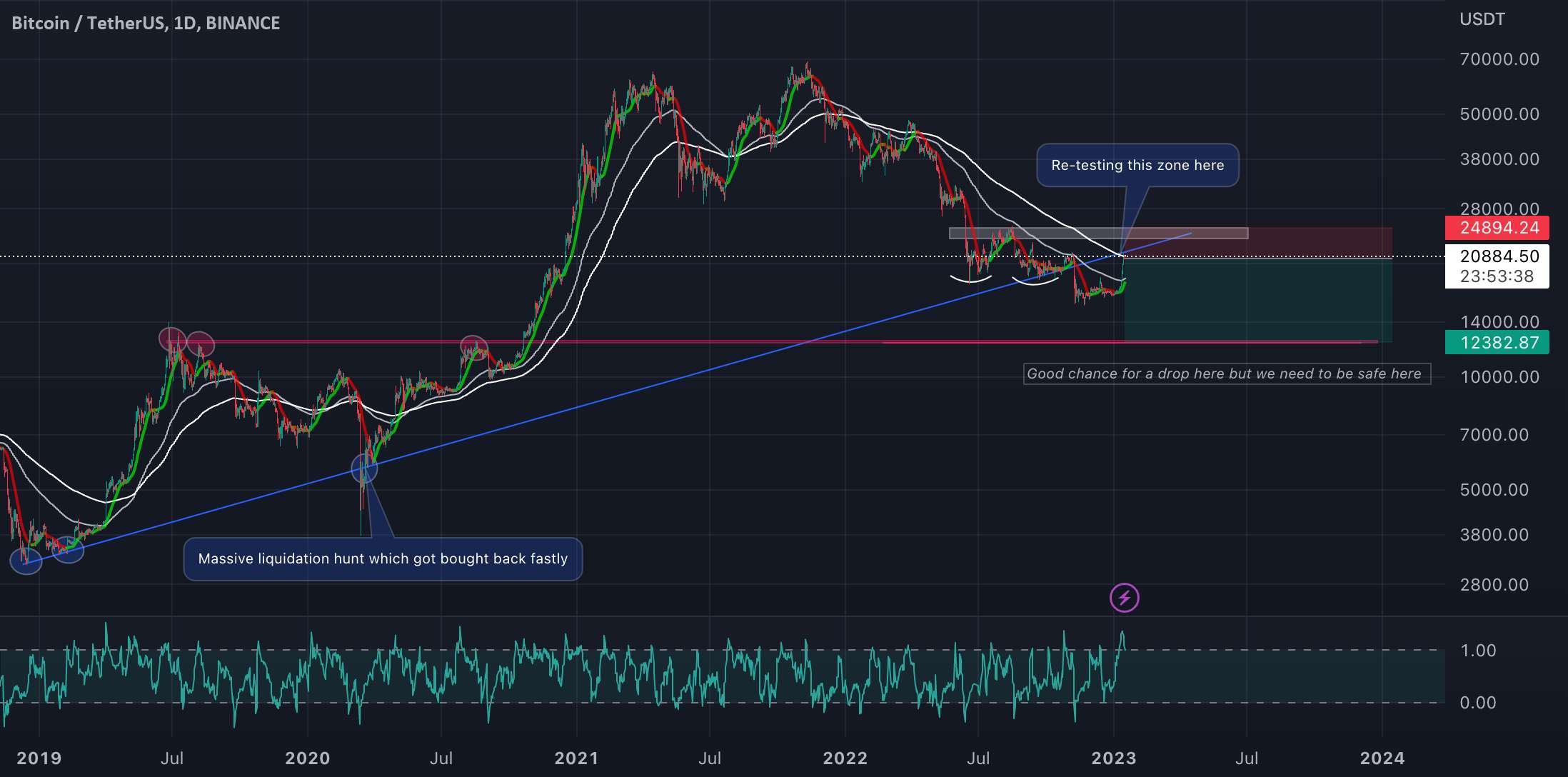Click the 2024 time axis label
The height and width of the screenshot is (777, 1568).
(1382, 758)
